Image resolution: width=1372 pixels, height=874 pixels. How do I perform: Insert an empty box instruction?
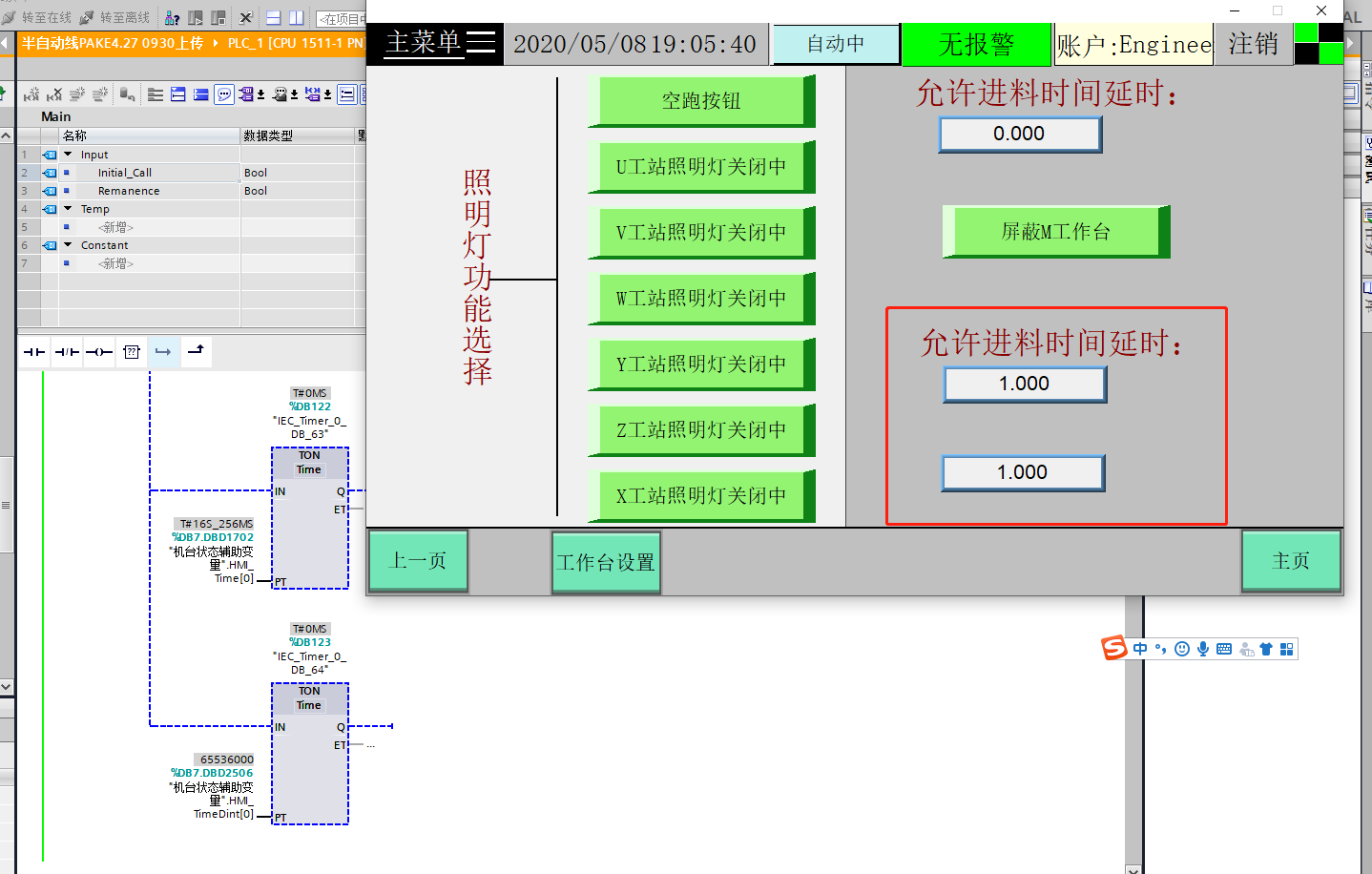(132, 352)
